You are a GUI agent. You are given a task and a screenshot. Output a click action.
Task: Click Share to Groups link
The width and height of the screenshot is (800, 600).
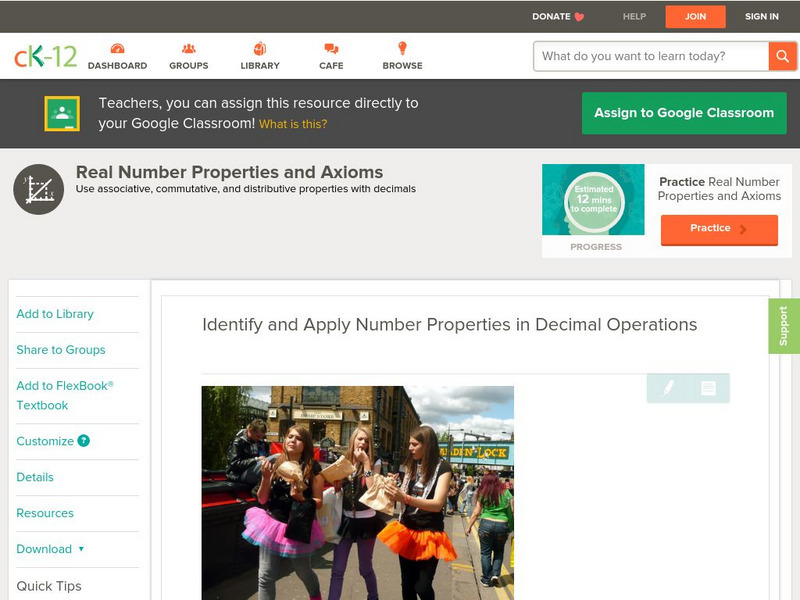pyautogui.click(x=61, y=349)
